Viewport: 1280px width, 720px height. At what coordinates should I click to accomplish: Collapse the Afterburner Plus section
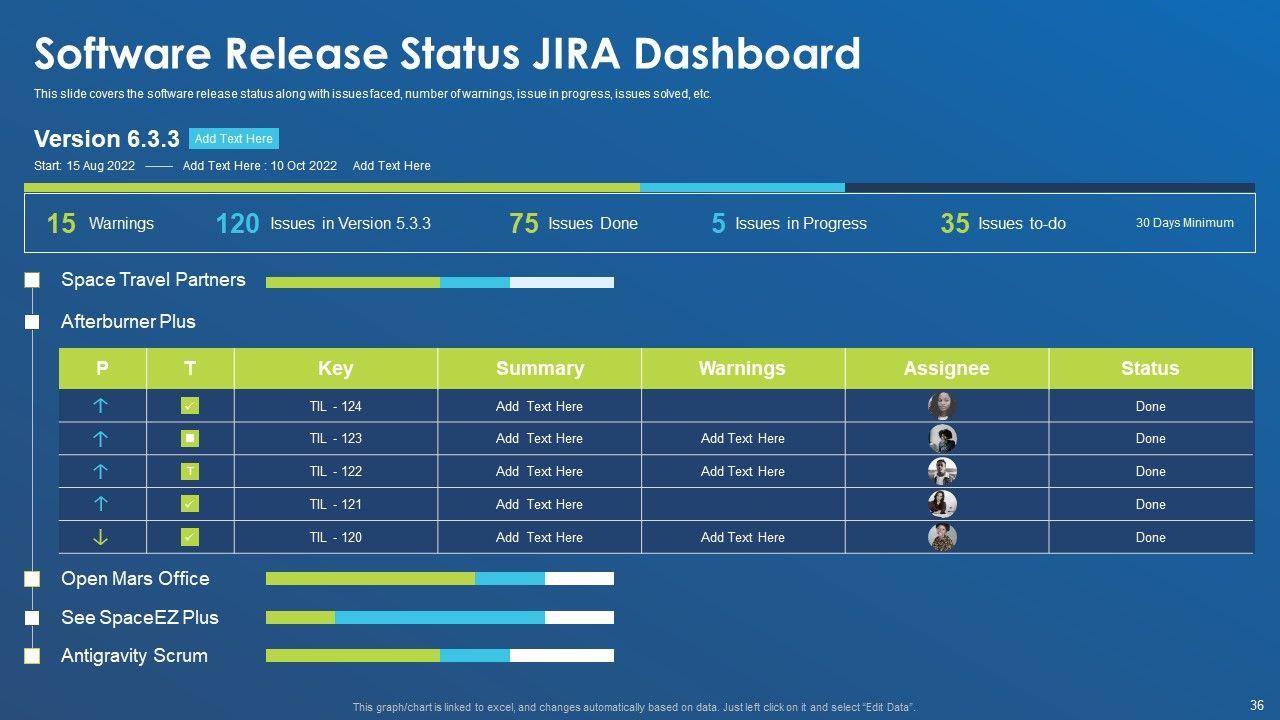coord(32,322)
